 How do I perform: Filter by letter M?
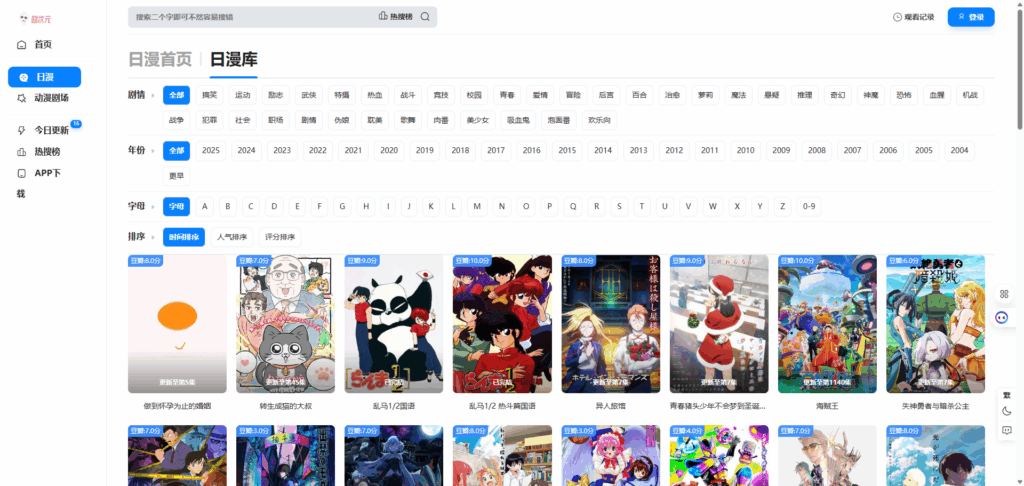pyautogui.click(x=477, y=206)
